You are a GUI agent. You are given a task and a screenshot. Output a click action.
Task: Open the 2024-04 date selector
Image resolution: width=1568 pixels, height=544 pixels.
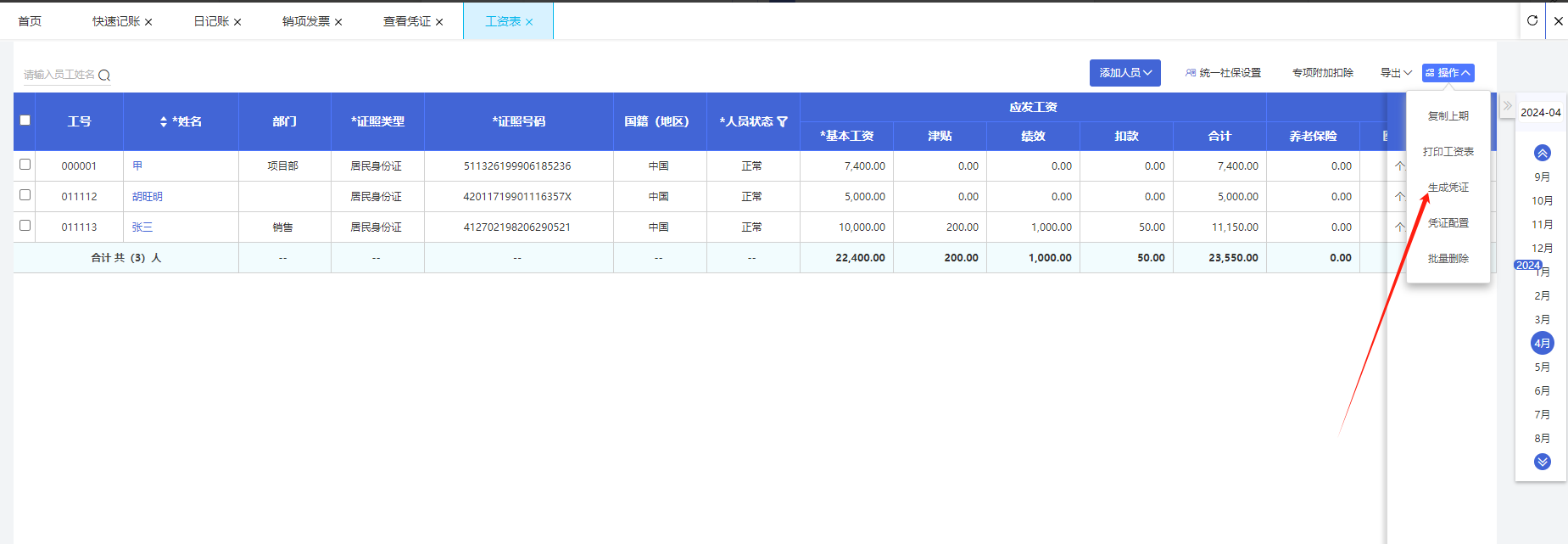point(1541,112)
